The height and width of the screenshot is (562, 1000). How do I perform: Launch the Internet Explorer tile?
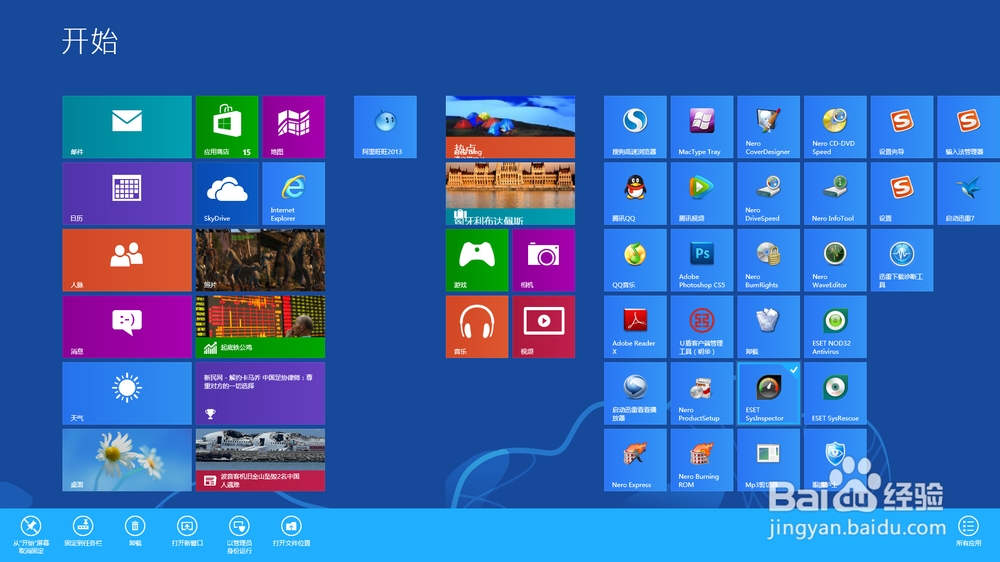(293, 193)
